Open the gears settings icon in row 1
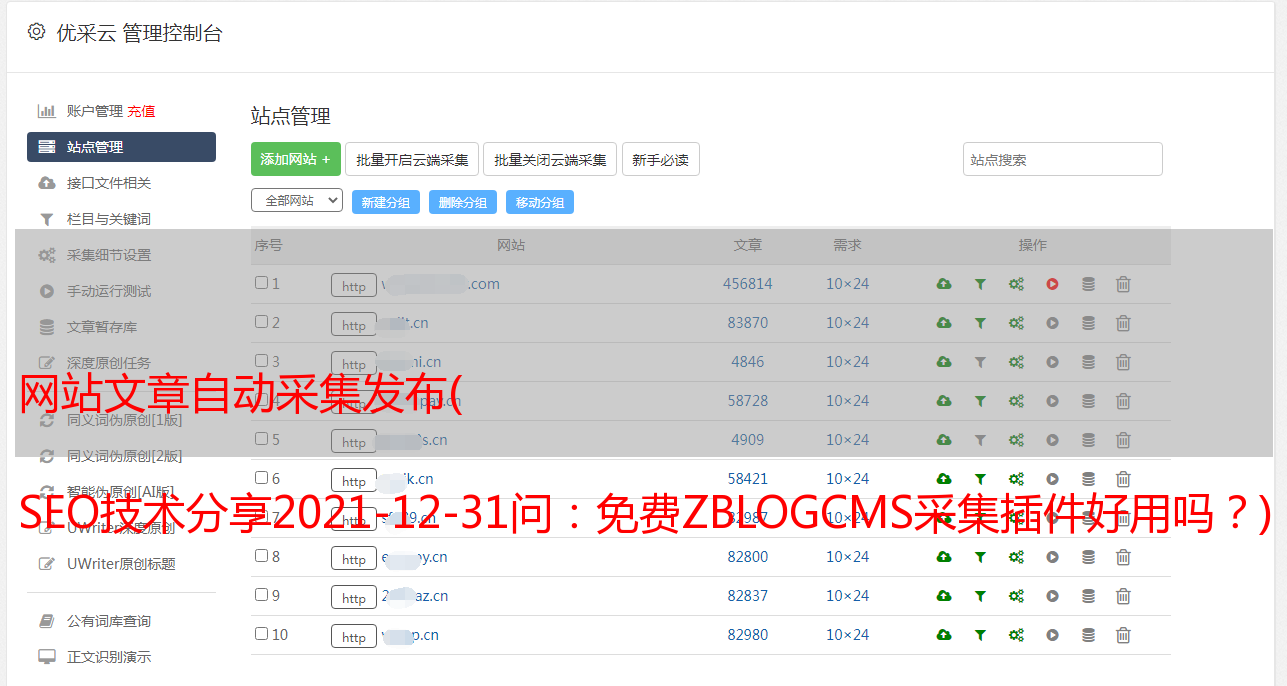 [x=1016, y=284]
